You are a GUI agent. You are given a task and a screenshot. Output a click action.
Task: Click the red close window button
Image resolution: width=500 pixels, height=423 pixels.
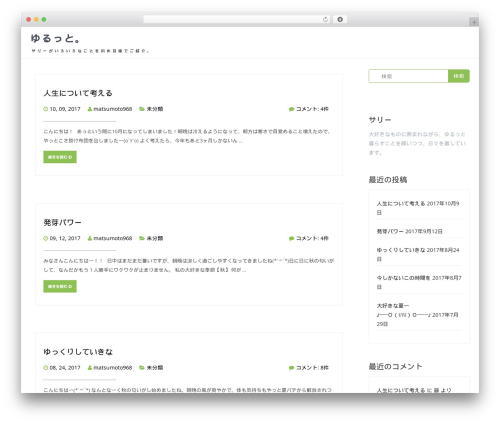(x=29, y=19)
